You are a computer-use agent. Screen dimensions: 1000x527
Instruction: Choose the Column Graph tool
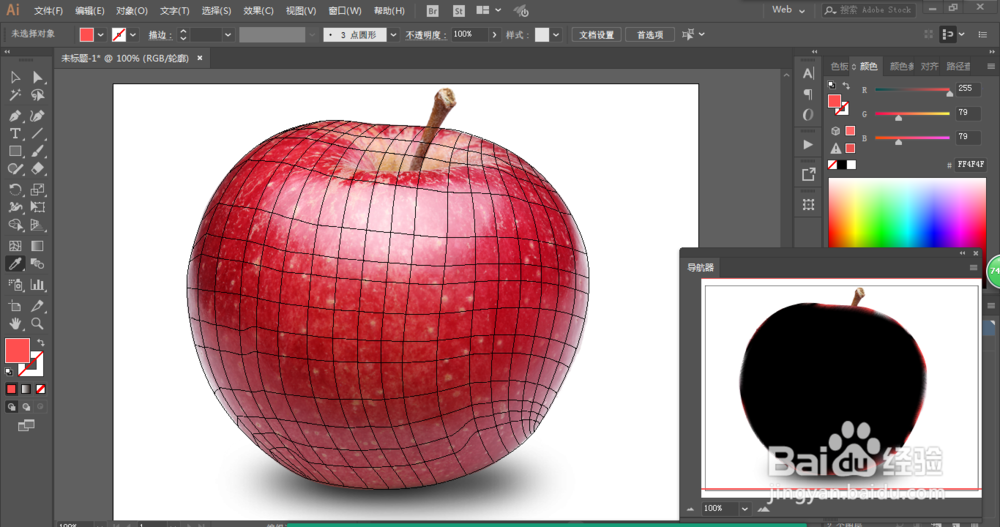[38, 285]
